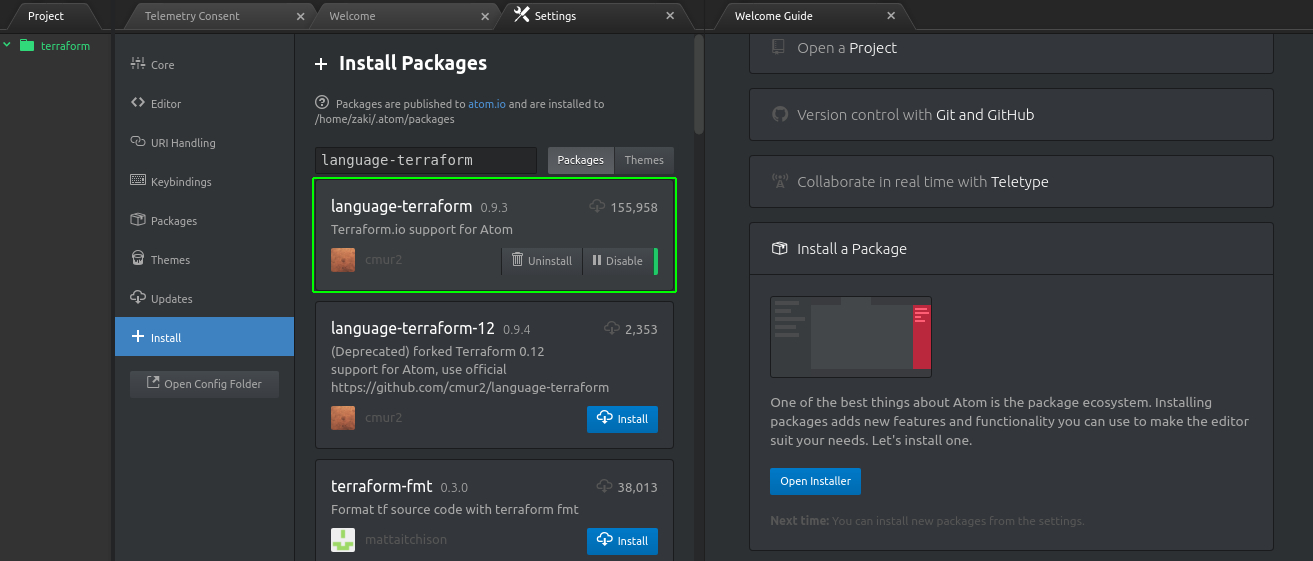Click the Settings tab tools icon
The height and width of the screenshot is (561, 1313).
(521, 16)
